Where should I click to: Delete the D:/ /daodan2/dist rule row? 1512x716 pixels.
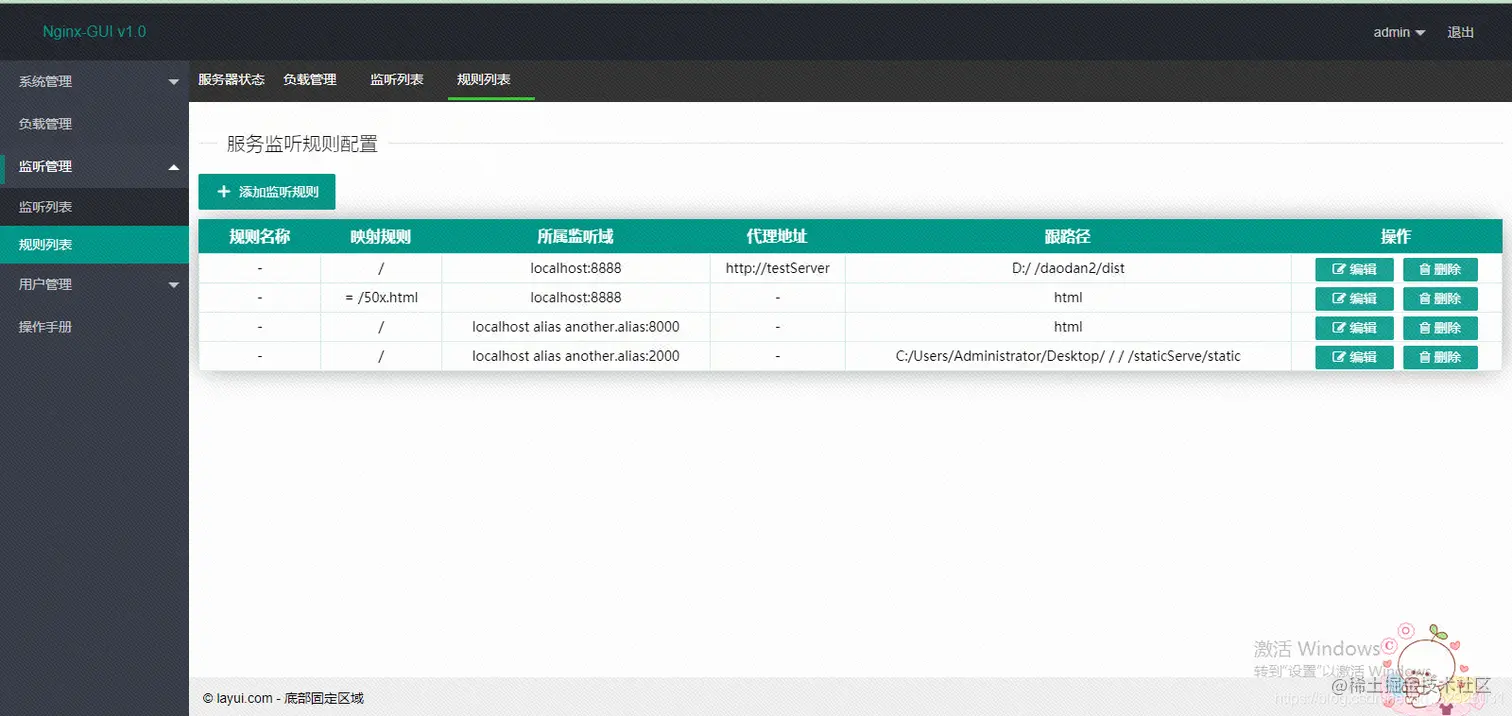pyautogui.click(x=1440, y=270)
